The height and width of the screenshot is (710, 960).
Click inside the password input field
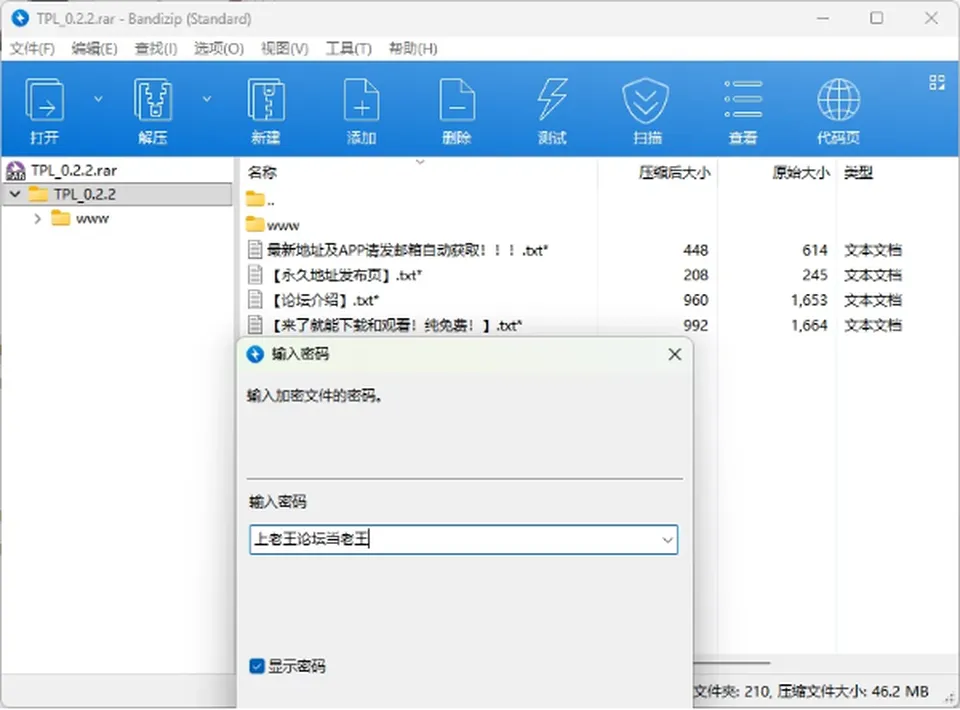coord(463,539)
